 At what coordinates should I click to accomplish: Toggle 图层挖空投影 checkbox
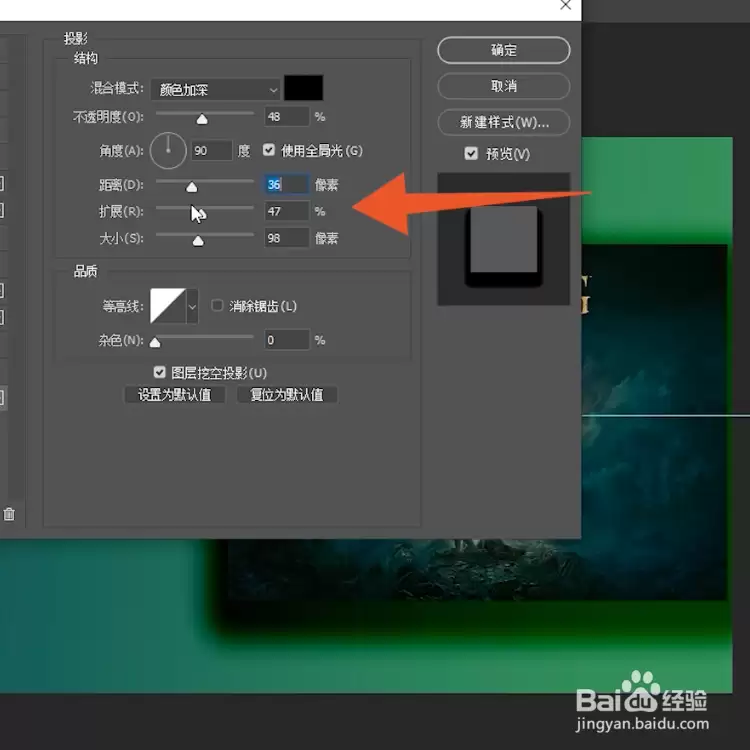159,372
